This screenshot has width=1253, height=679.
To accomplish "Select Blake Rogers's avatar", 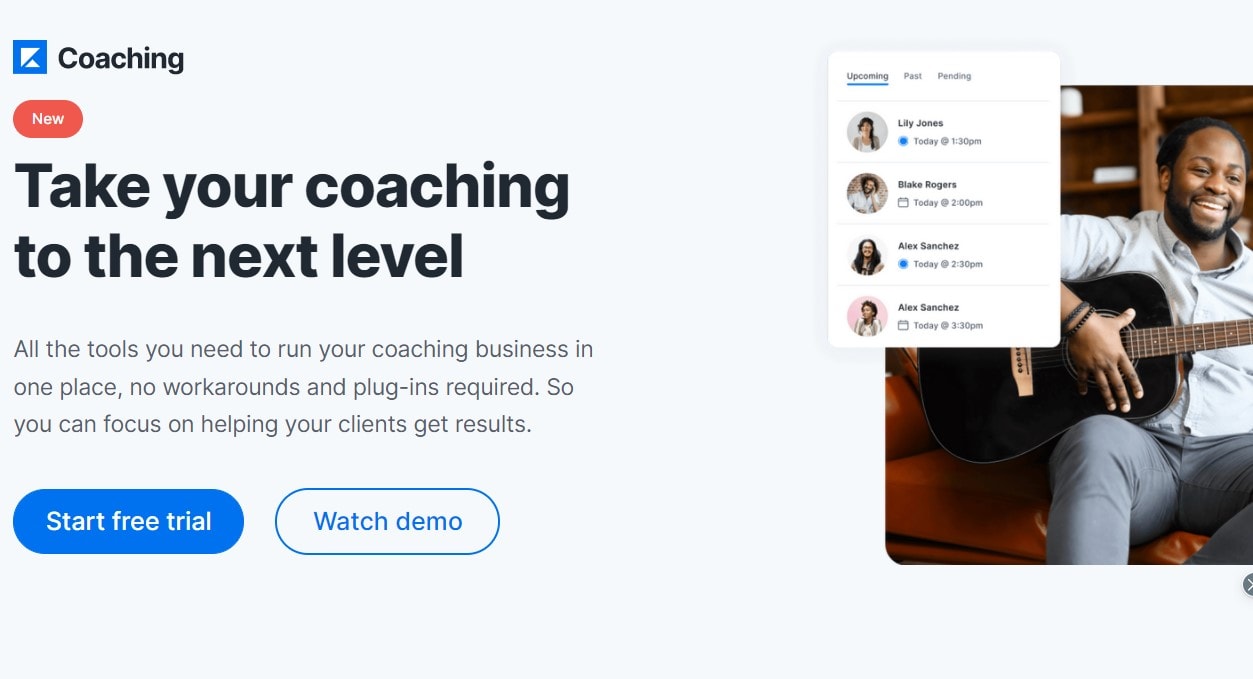I will [867, 193].
